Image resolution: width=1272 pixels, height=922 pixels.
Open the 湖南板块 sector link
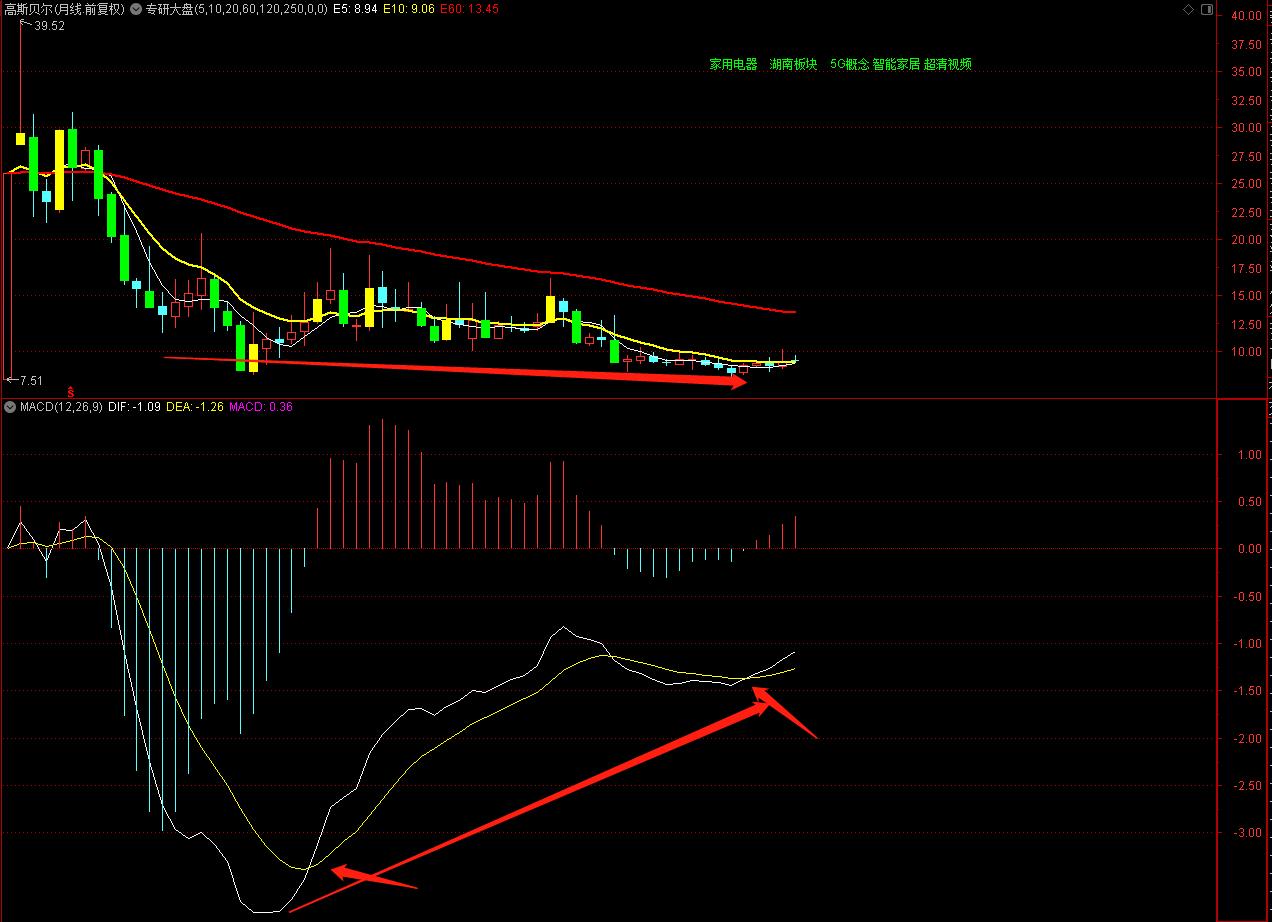[x=793, y=64]
